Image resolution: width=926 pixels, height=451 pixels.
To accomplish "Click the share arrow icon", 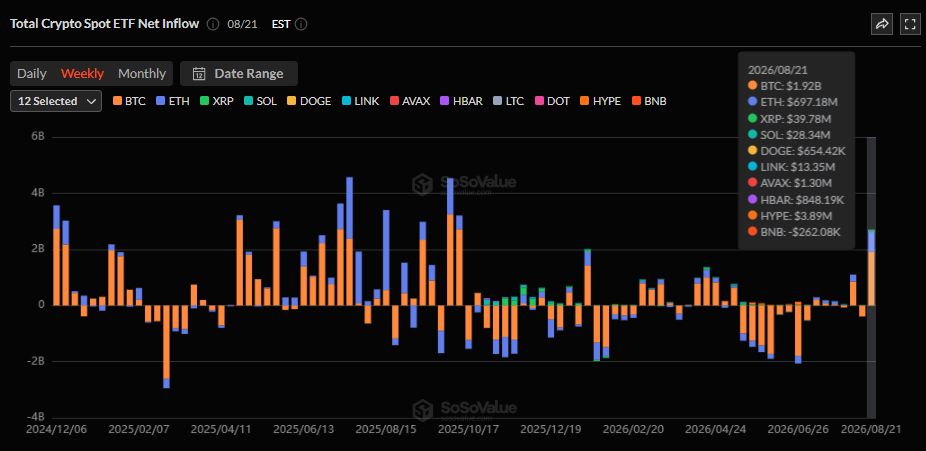I will tap(882, 24).
